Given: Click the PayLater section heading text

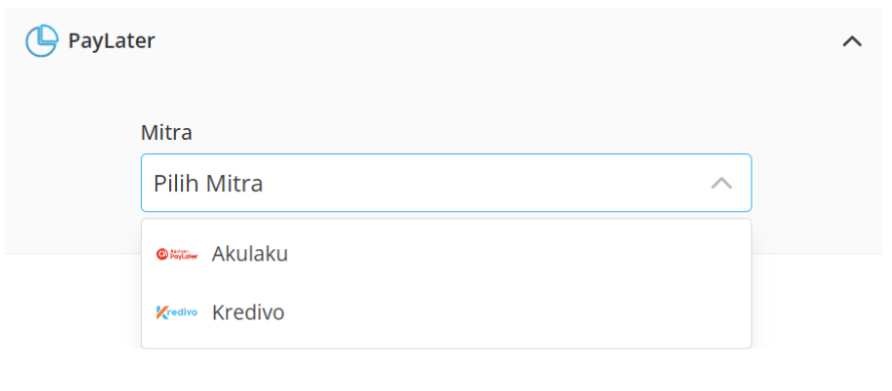Looking at the screenshot, I should (x=112, y=41).
